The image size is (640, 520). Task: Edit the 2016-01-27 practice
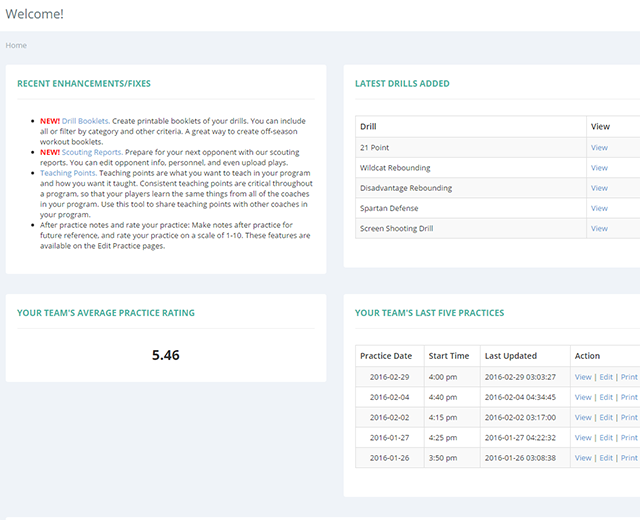coord(606,437)
